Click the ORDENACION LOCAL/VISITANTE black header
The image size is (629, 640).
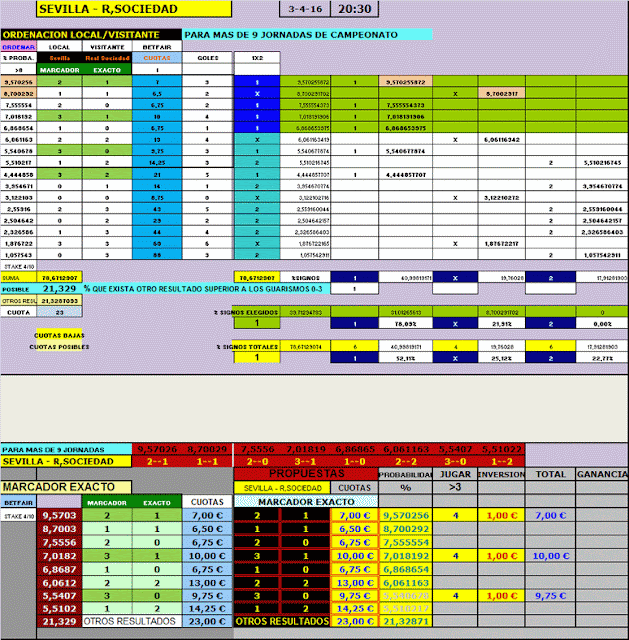91,35
